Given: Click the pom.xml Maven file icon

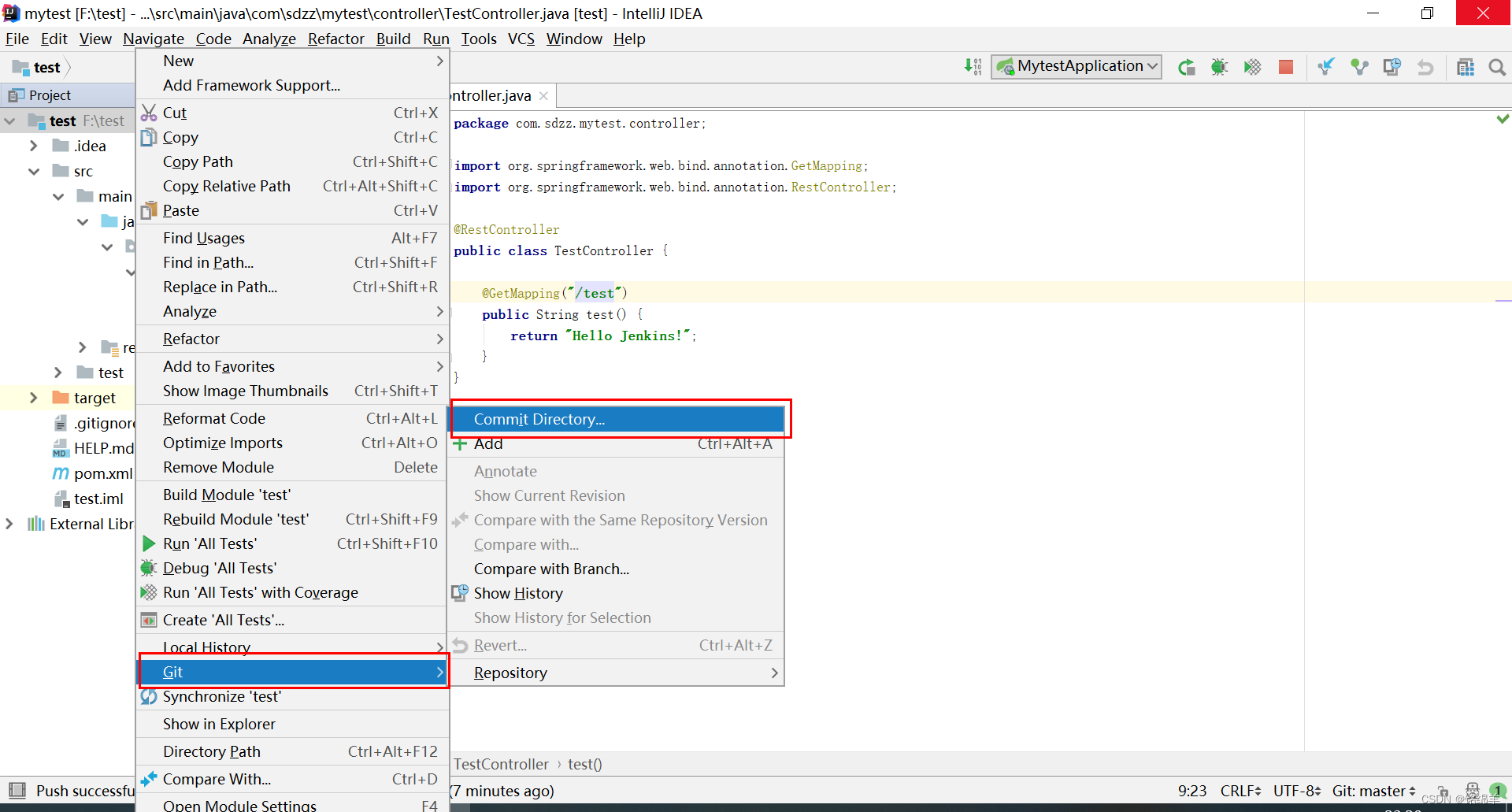Looking at the screenshot, I should point(60,473).
